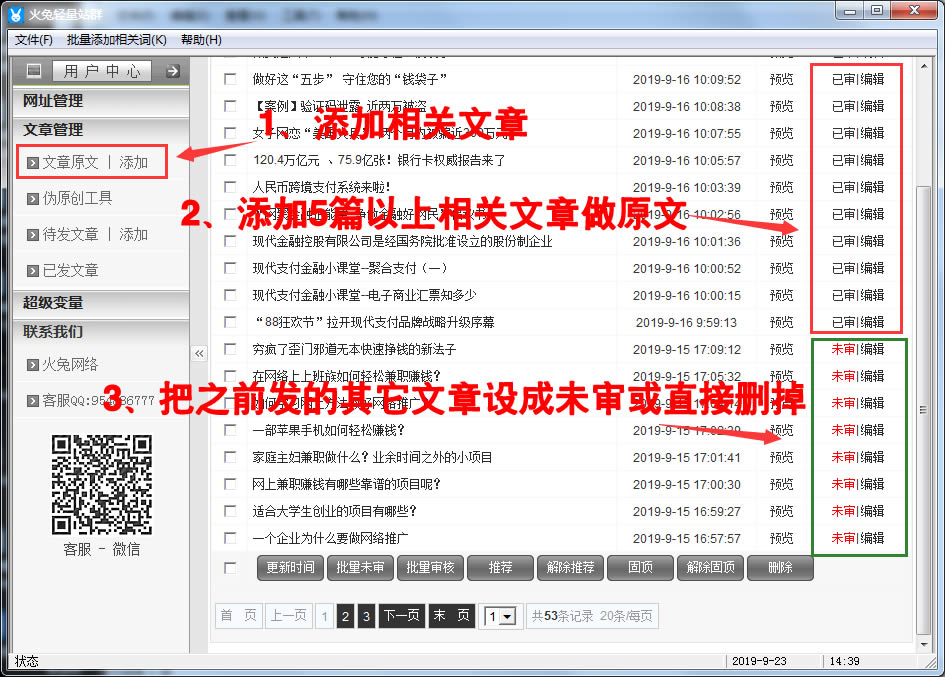Check the box for 家庭主妇兼职做什么 article
The height and width of the screenshot is (677, 945).
click(231, 457)
